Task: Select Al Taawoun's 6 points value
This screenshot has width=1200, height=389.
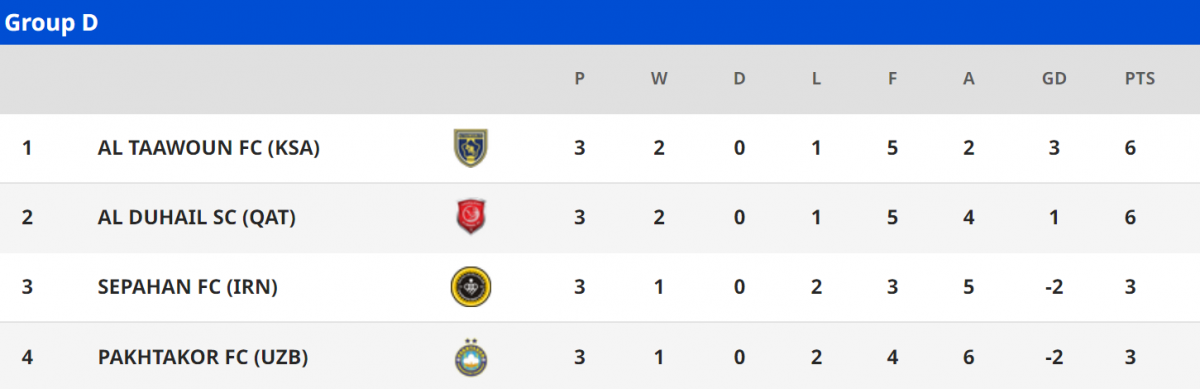Action: pos(1130,148)
